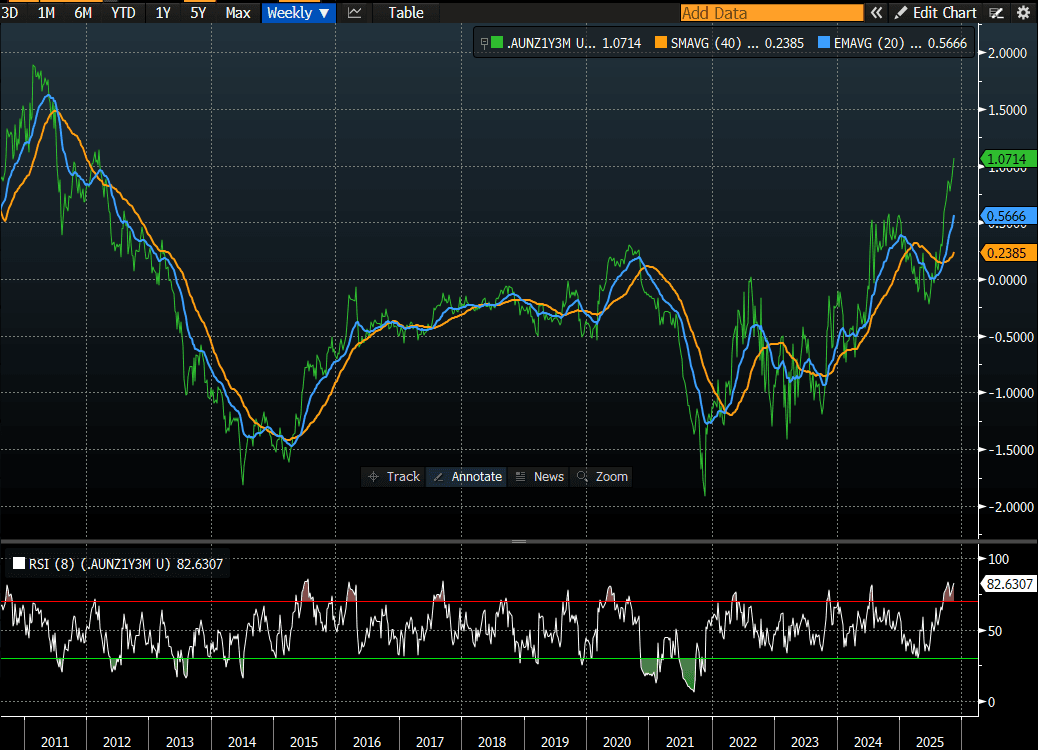The image size is (1038, 750).
Task: Click the orange SMAVG (40) legend swatch
Action: [661, 43]
